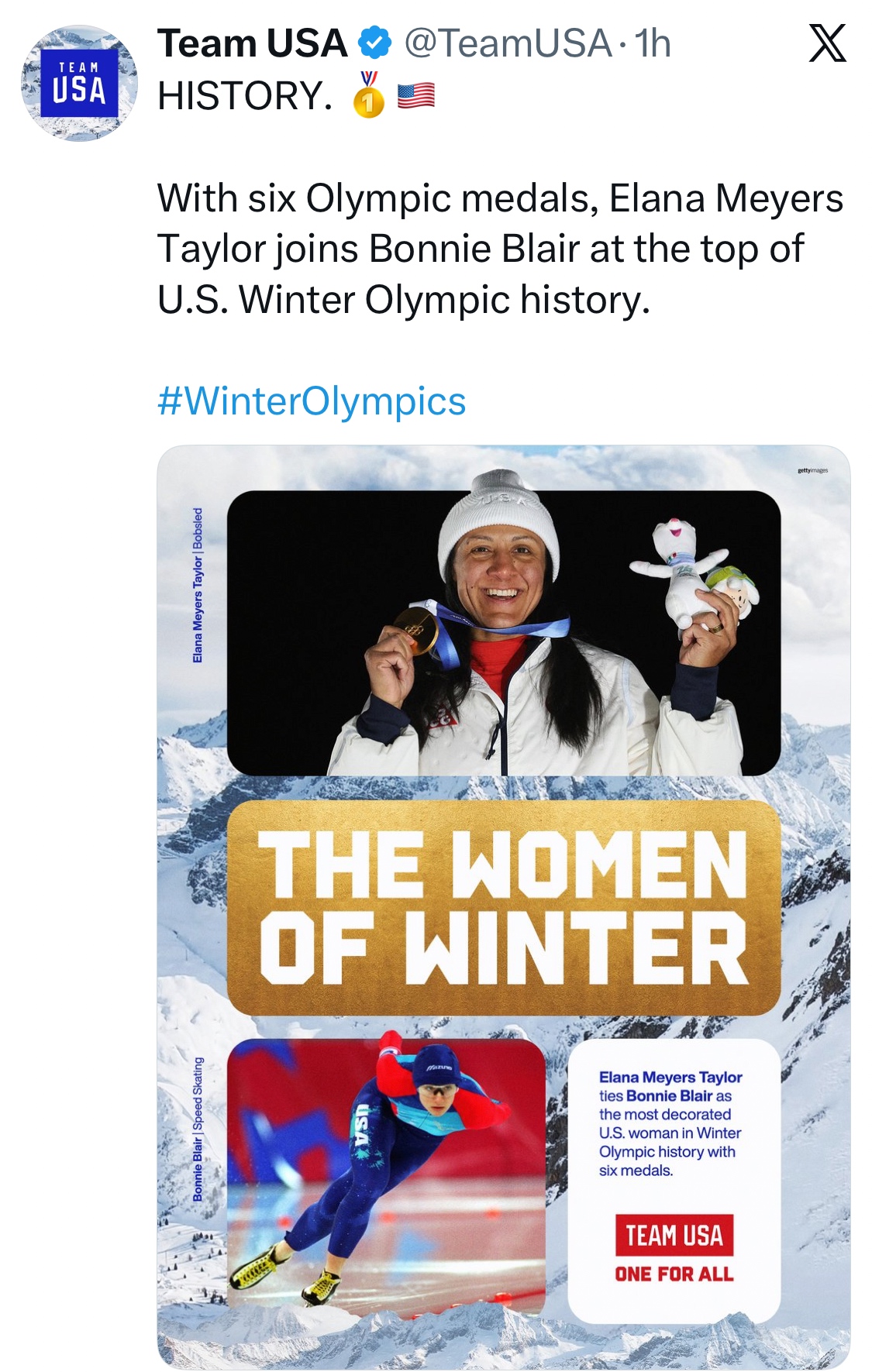Click the tweet text about six Olympic medals
The height and width of the screenshot is (1372, 872).
tap(499, 249)
